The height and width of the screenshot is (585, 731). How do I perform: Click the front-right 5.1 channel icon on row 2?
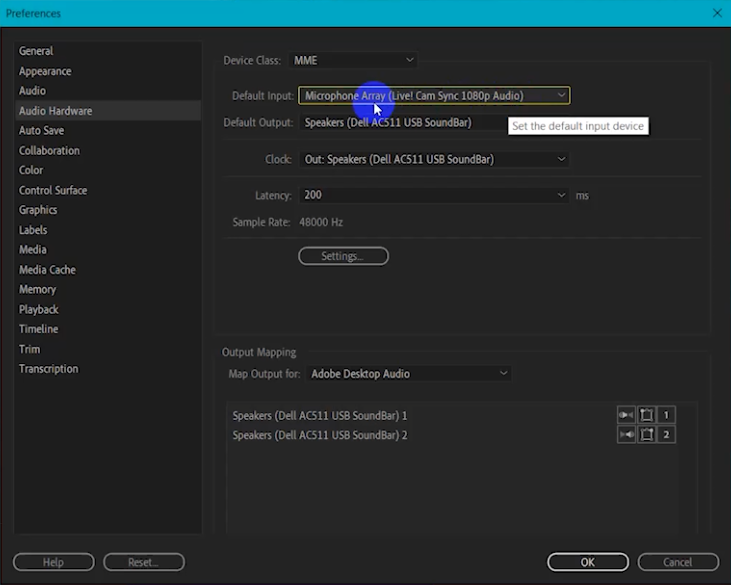tap(646, 435)
